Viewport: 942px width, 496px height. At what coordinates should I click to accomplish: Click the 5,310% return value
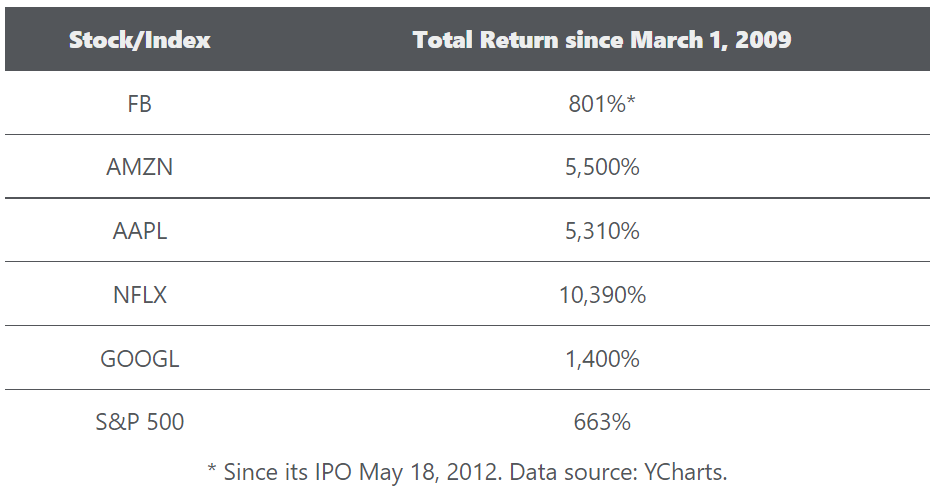pos(602,231)
